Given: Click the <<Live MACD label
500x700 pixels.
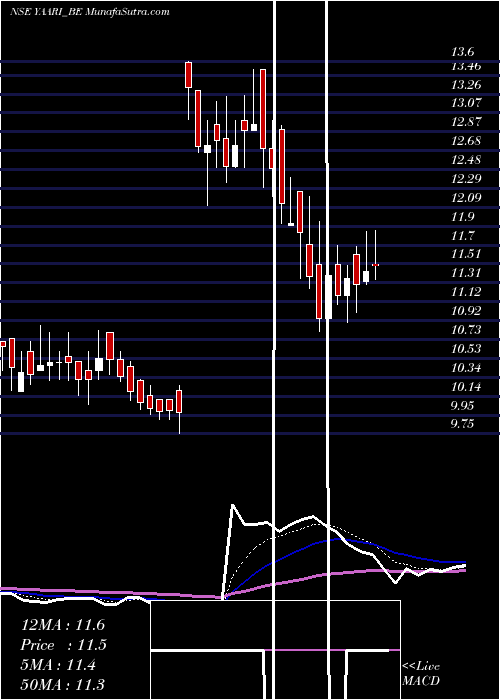Looking at the screenshot, I should click(421, 673).
